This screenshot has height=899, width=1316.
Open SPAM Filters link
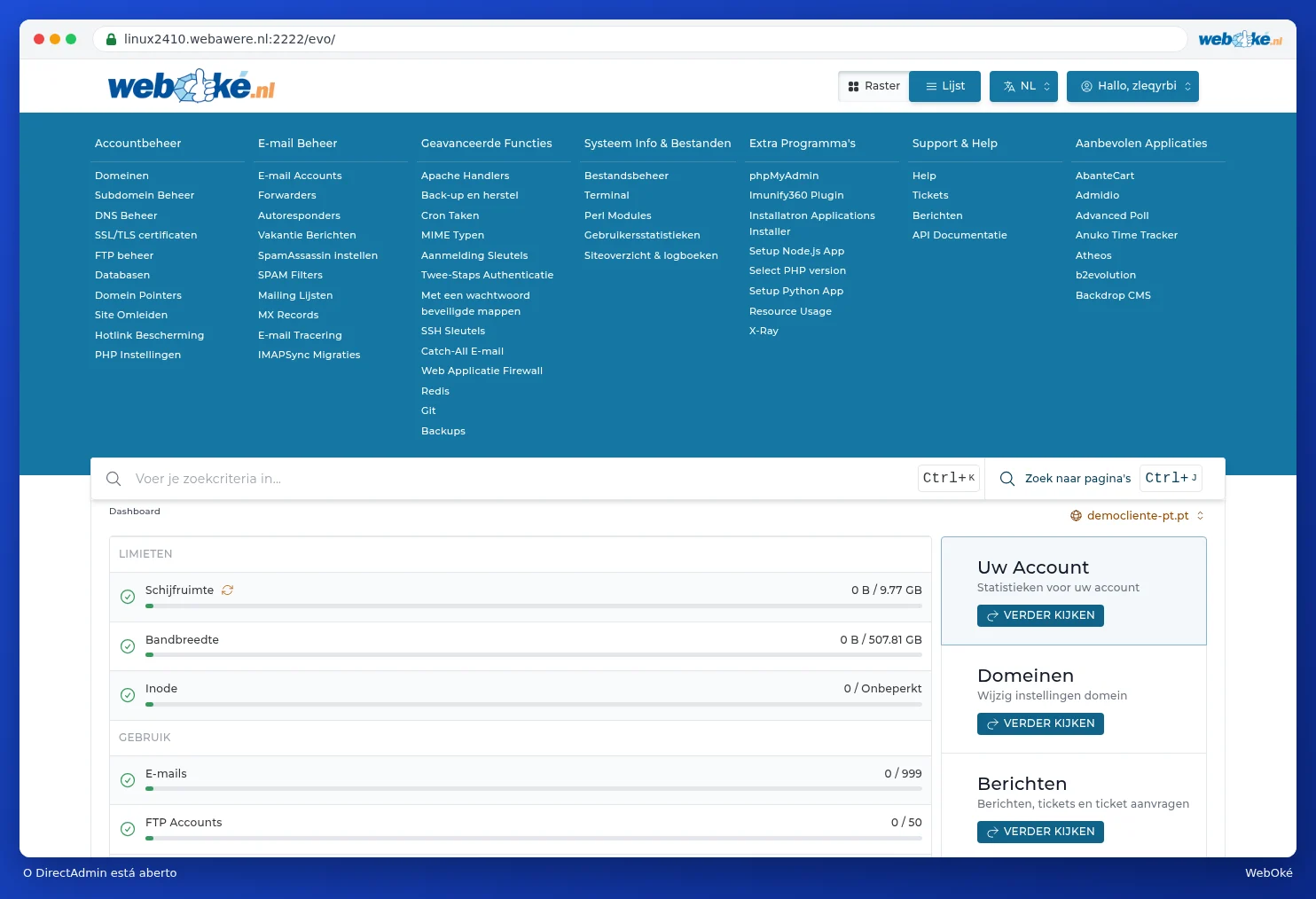[290, 275]
